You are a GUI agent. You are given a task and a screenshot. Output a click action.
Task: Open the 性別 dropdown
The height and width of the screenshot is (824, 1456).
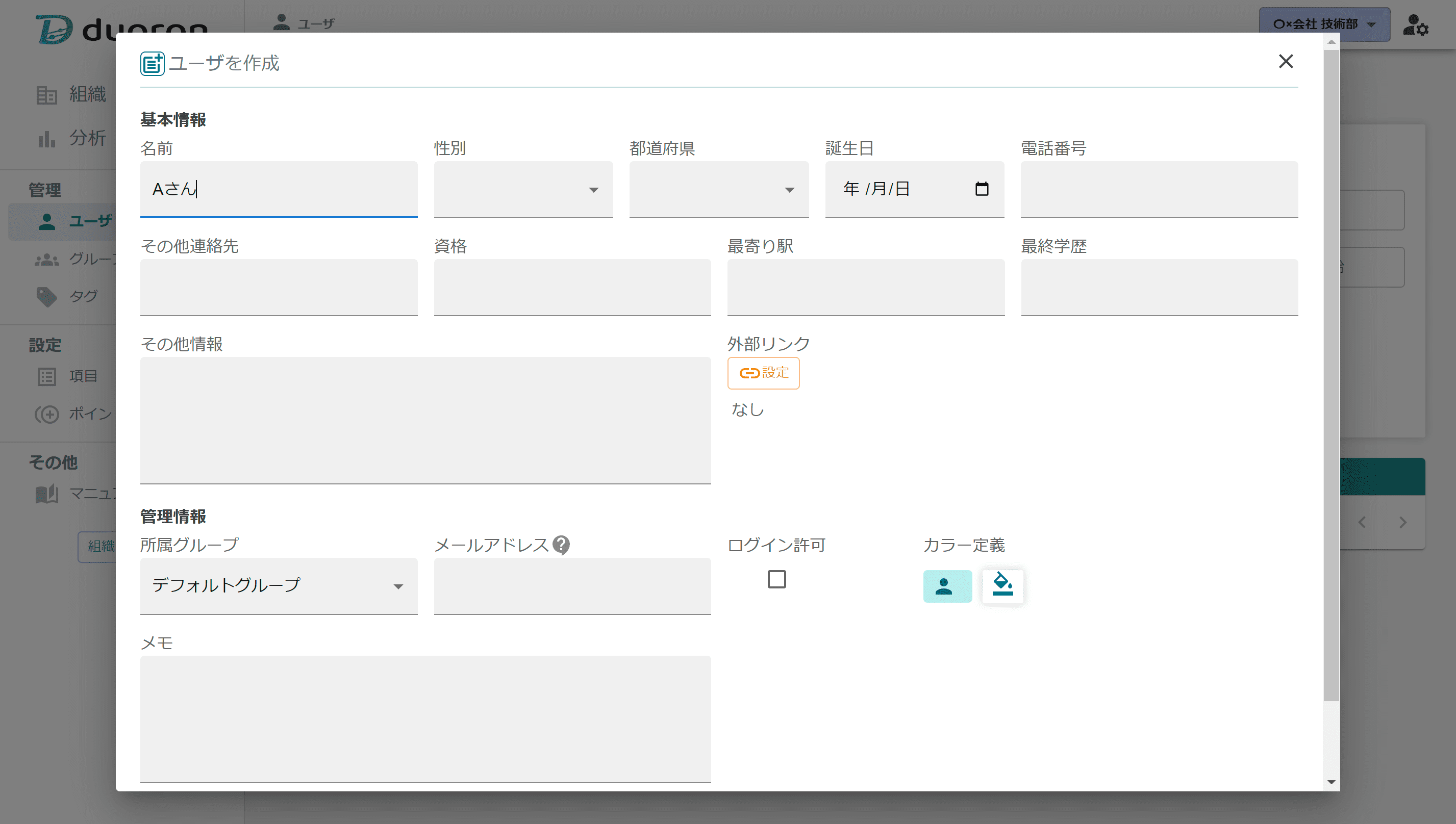tap(523, 189)
